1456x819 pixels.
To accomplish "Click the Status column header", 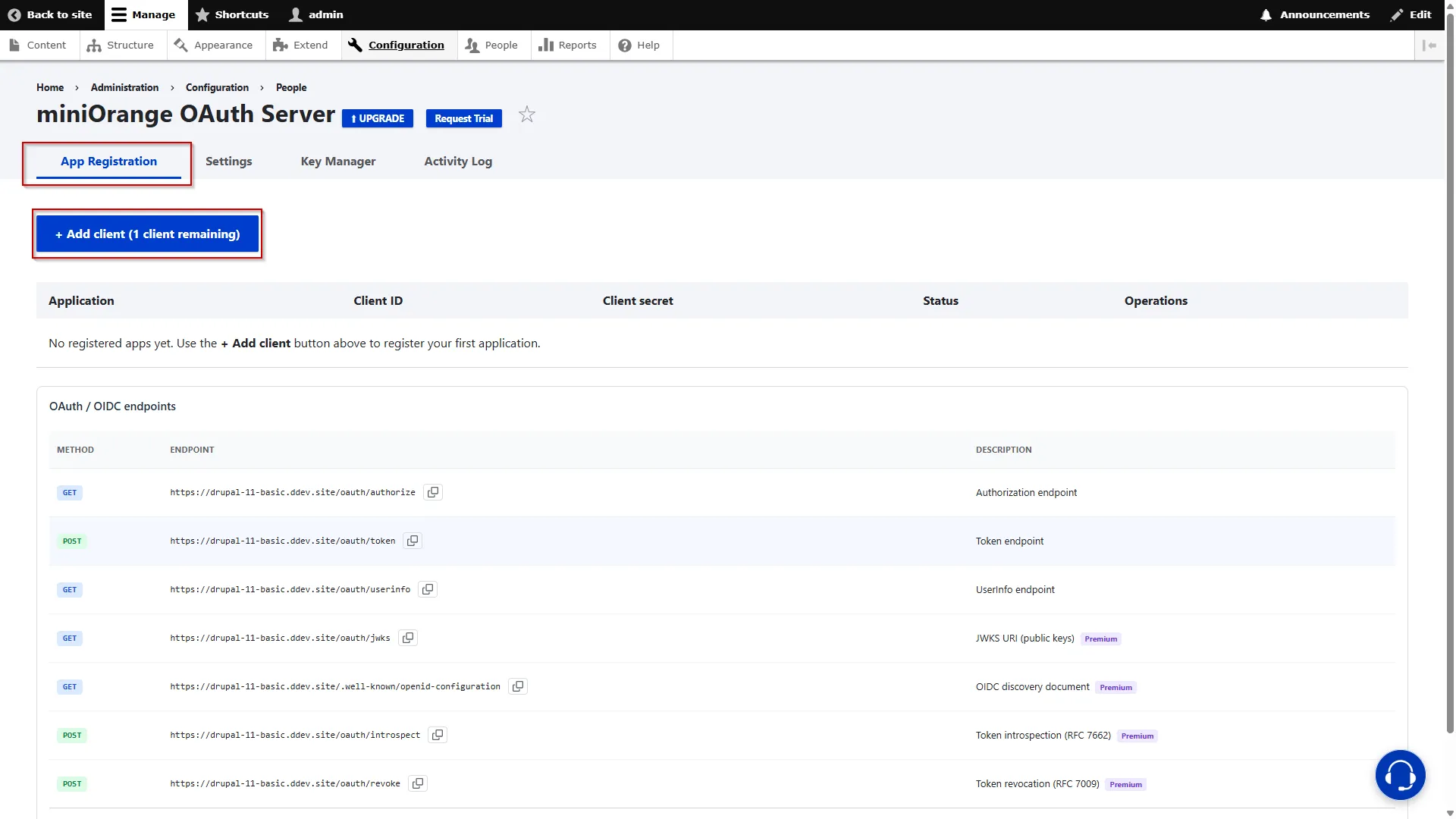I will pyautogui.click(x=940, y=300).
